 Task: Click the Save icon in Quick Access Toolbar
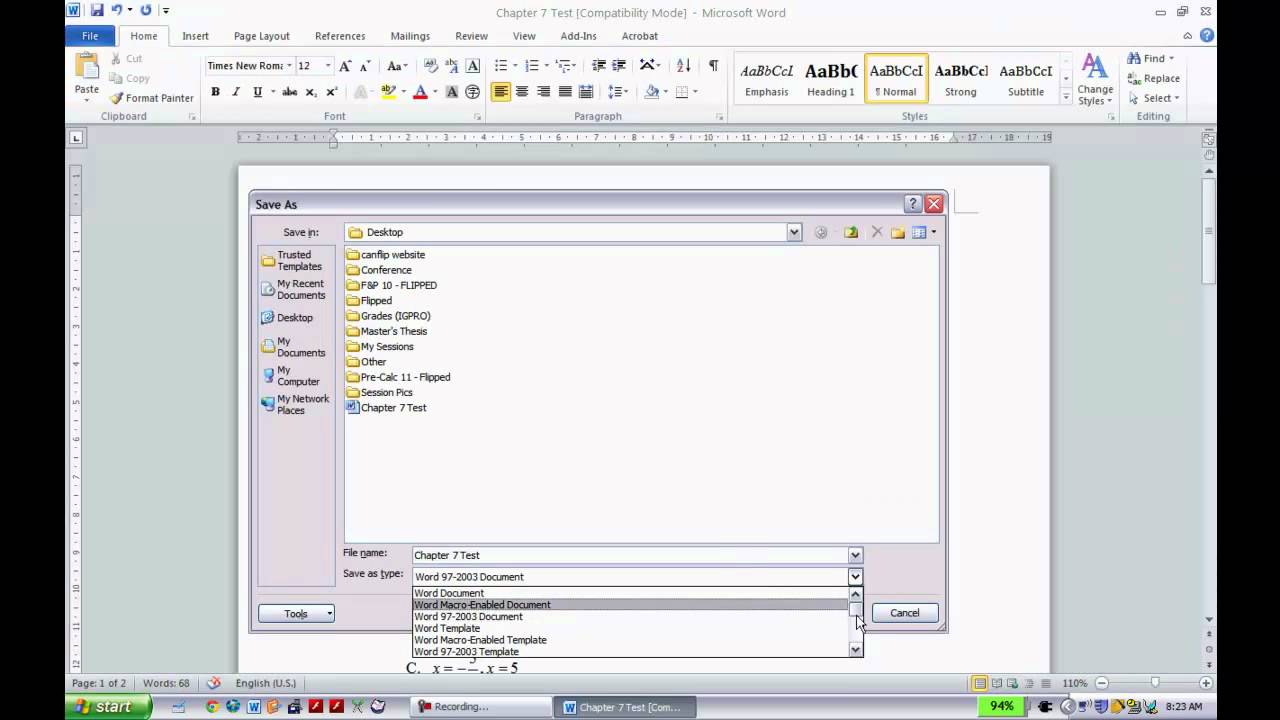[97, 11]
